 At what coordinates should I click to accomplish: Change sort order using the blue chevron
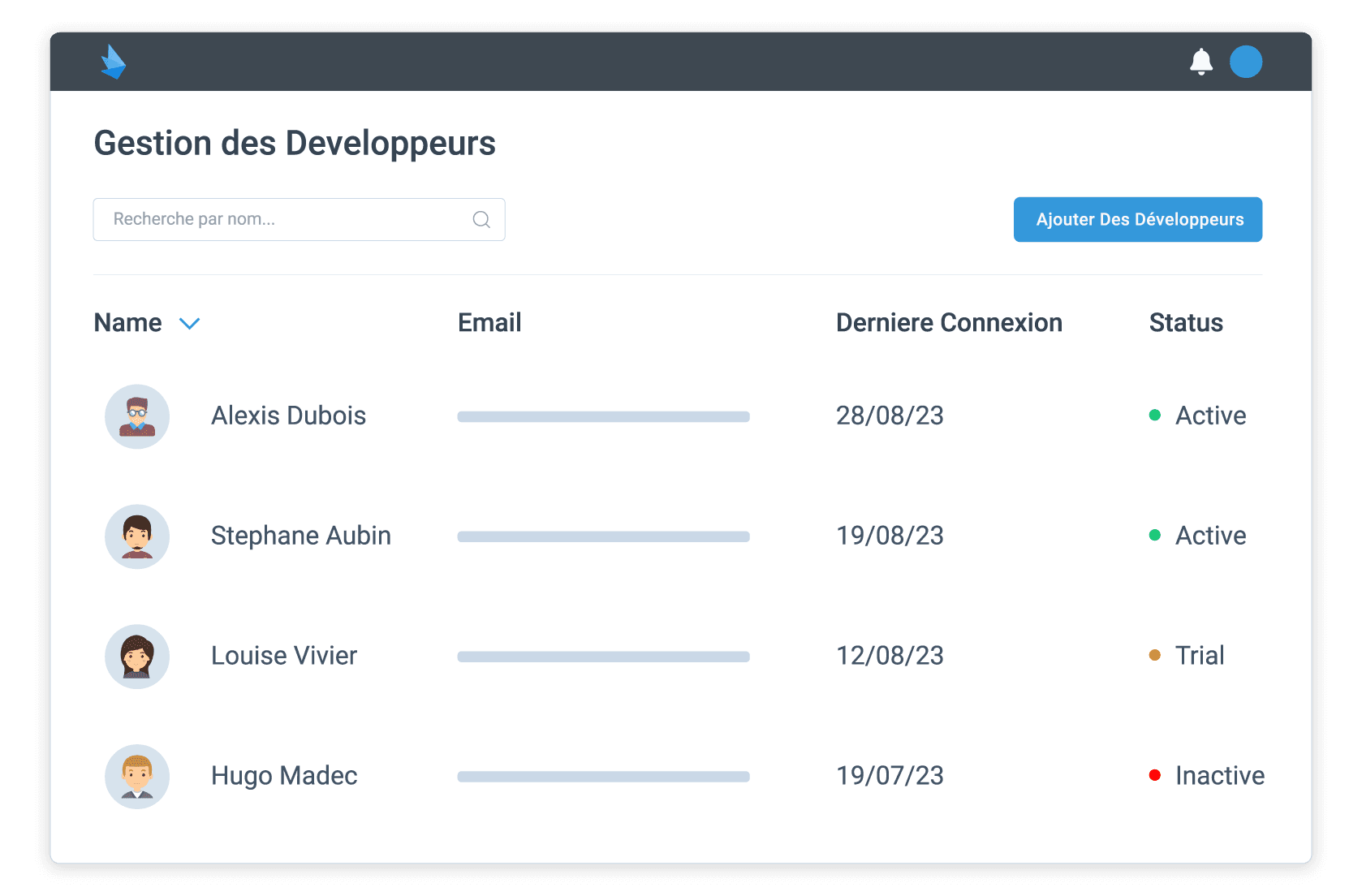[x=189, y=323]
